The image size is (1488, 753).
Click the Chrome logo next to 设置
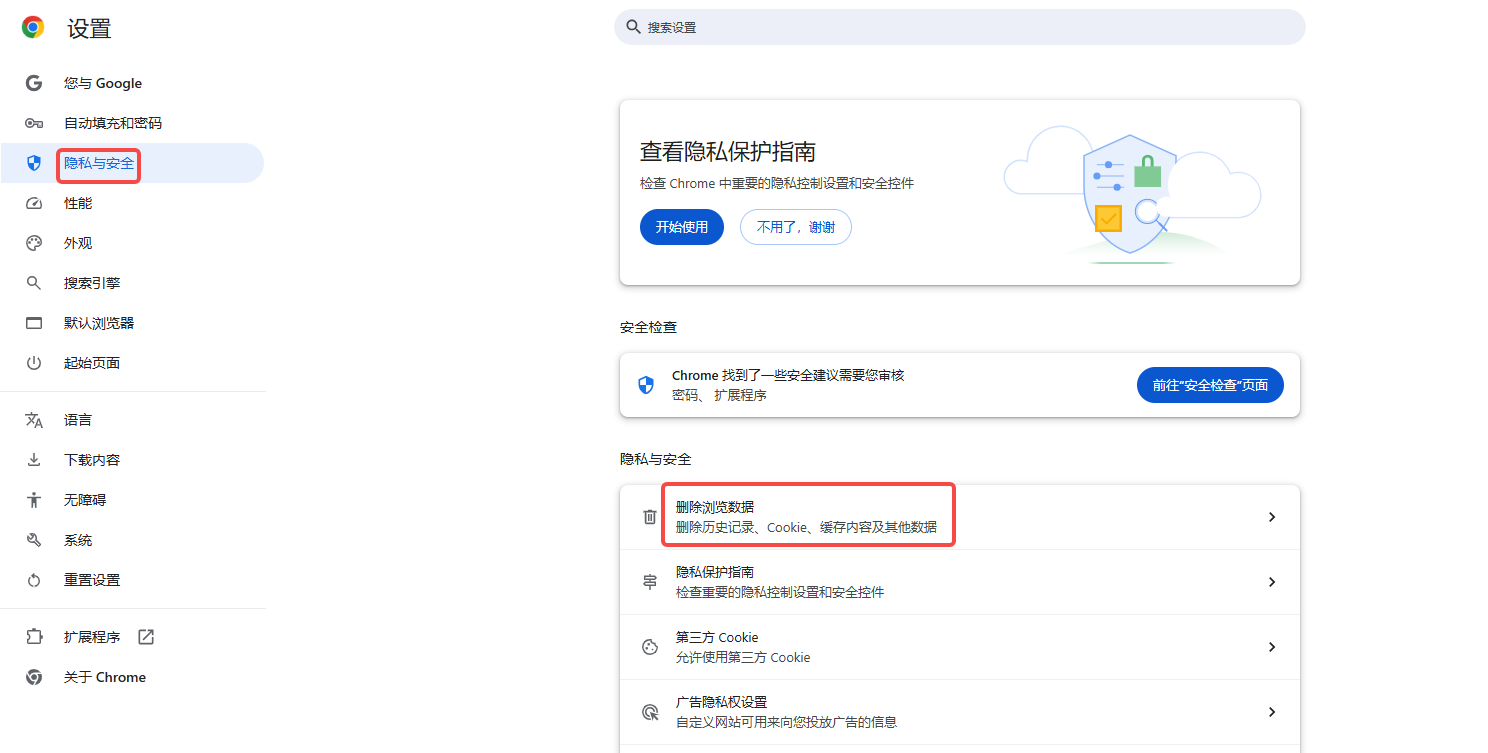pos(33,28)
